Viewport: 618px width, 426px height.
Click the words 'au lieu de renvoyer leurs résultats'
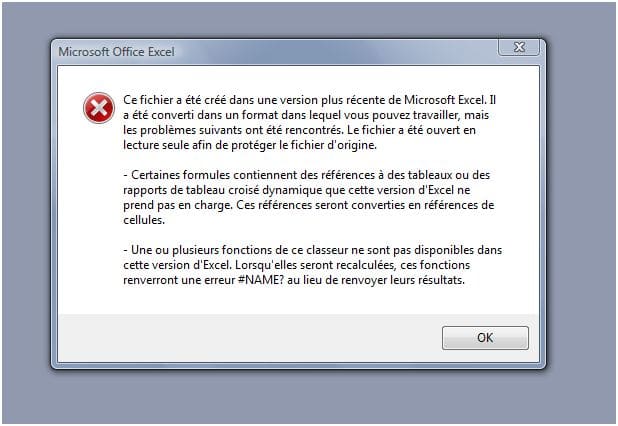tap(393, 281)
